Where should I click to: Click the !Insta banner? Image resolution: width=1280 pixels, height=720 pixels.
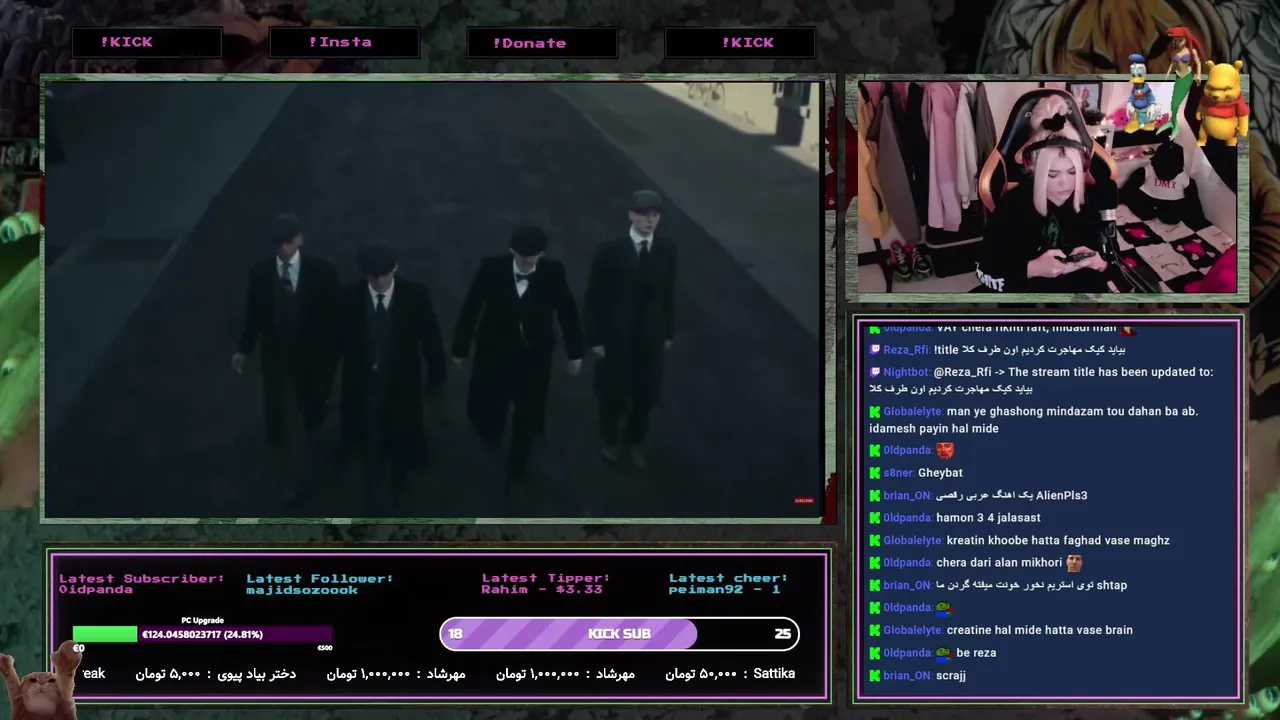coord(344,42)
